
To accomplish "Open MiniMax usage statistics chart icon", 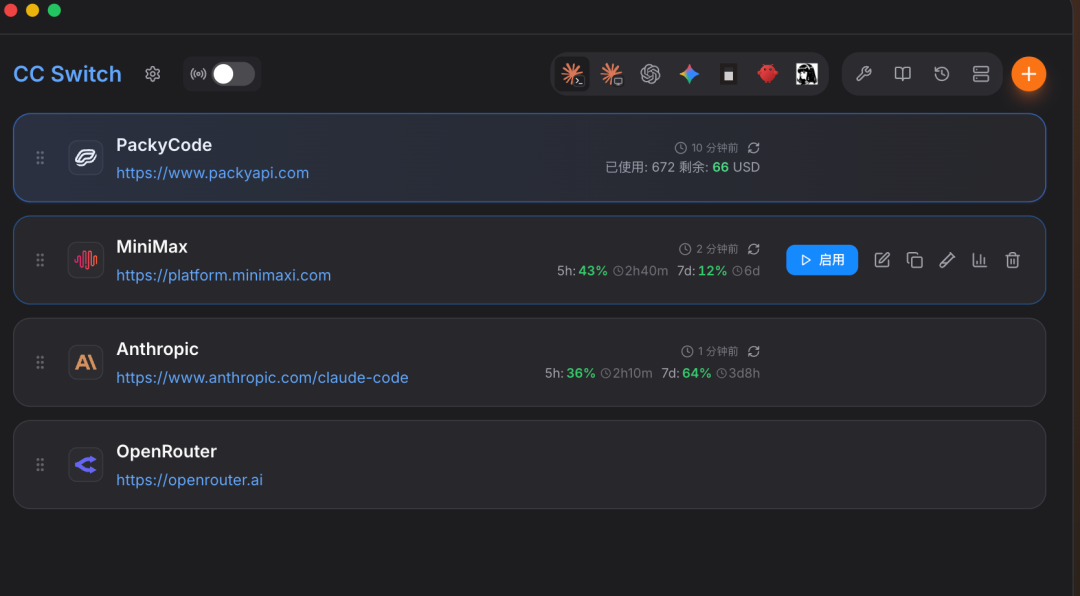I will pos(979,260).
